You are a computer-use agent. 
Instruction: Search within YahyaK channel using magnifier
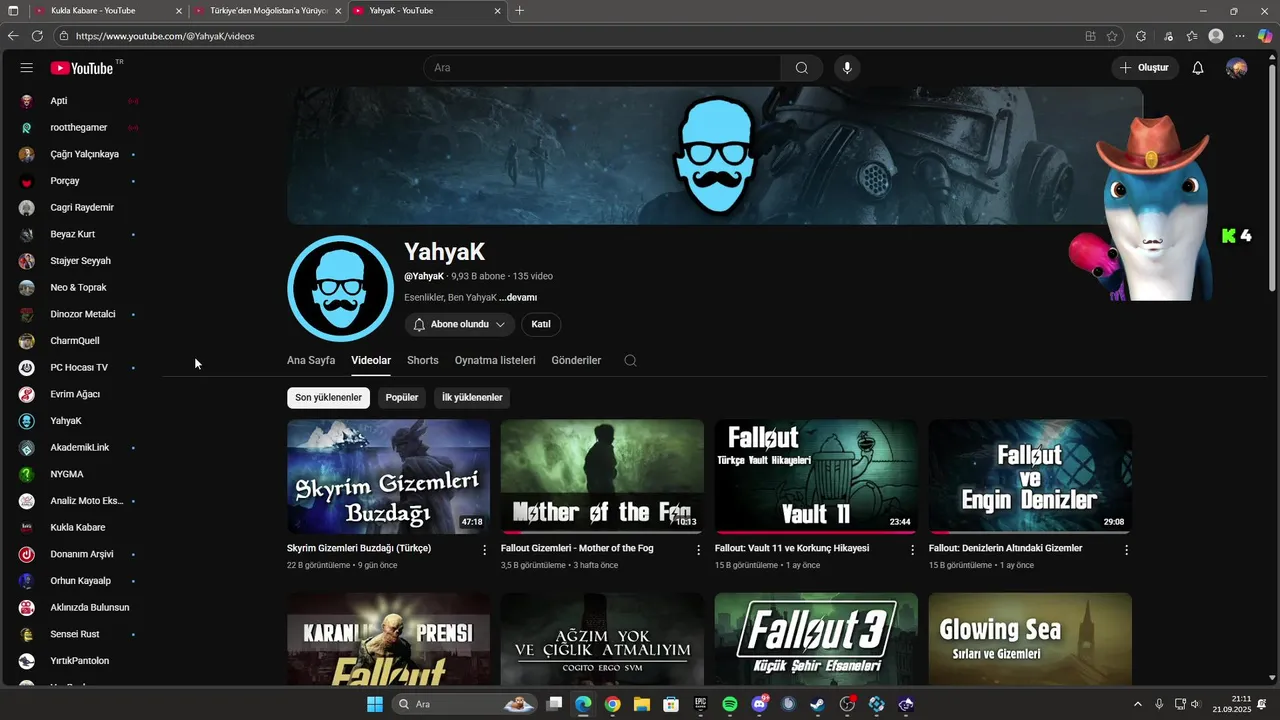(630, 360)
